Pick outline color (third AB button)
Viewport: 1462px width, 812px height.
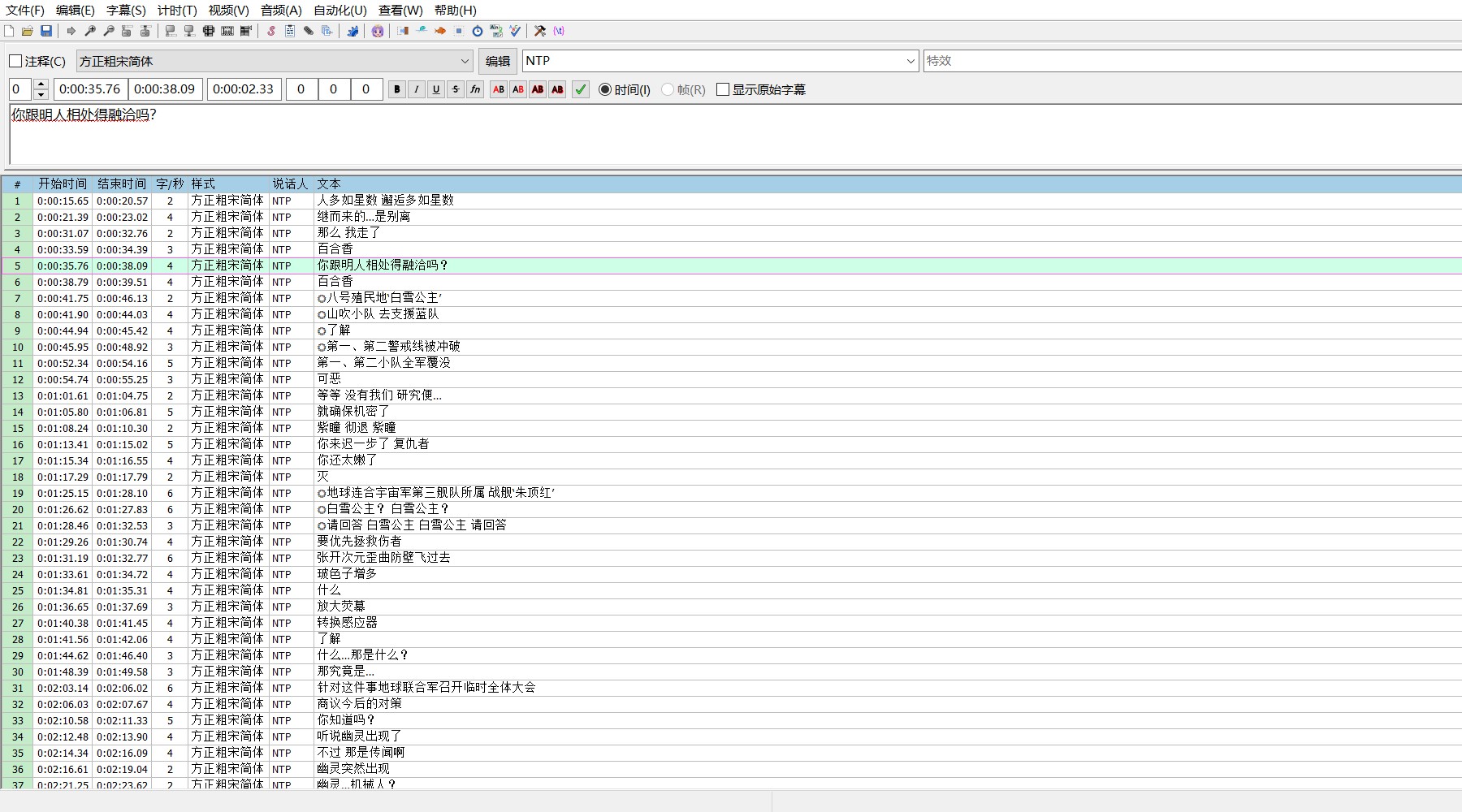tap(538, 89)
